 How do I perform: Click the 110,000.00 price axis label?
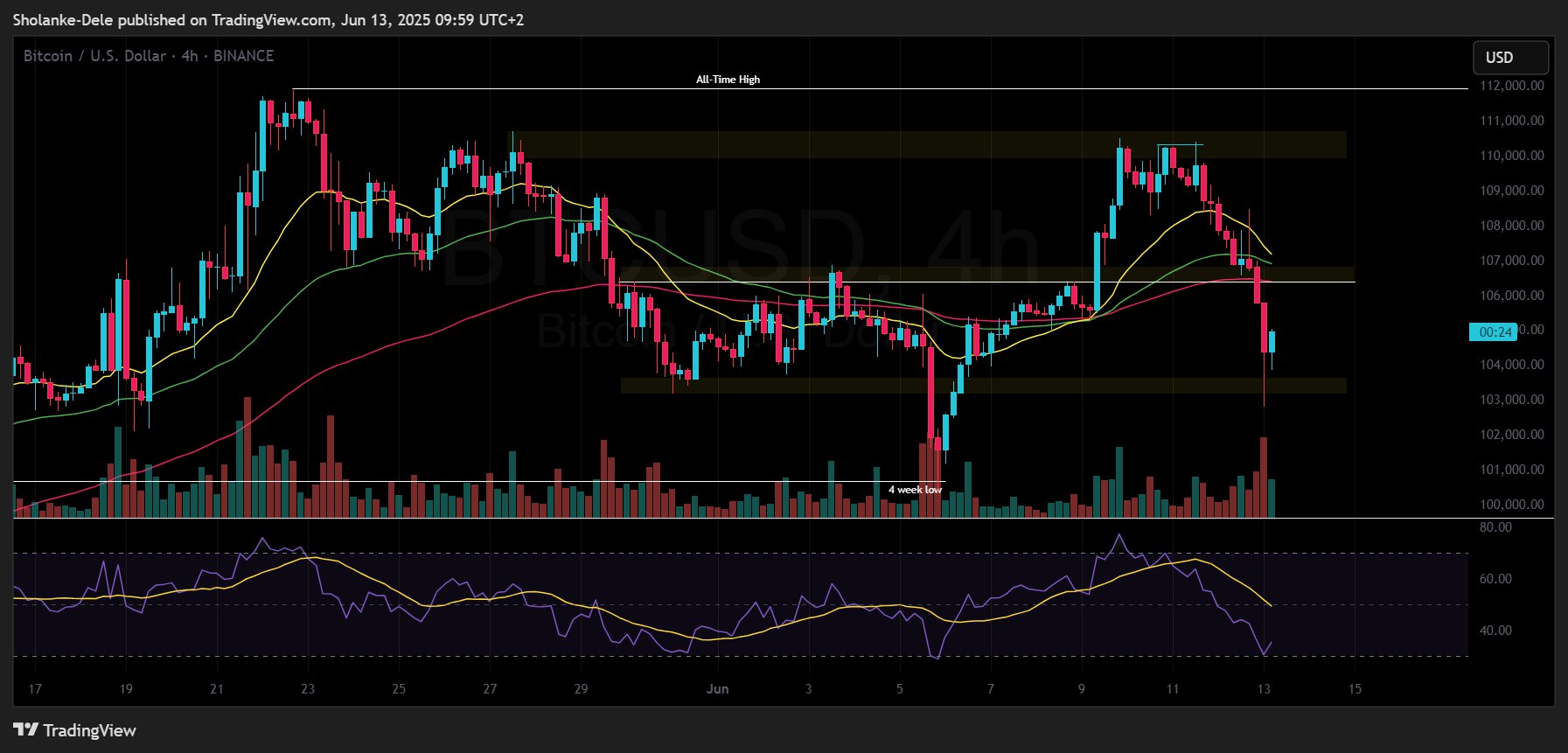pyautogui.click(x=1512, y=156)
